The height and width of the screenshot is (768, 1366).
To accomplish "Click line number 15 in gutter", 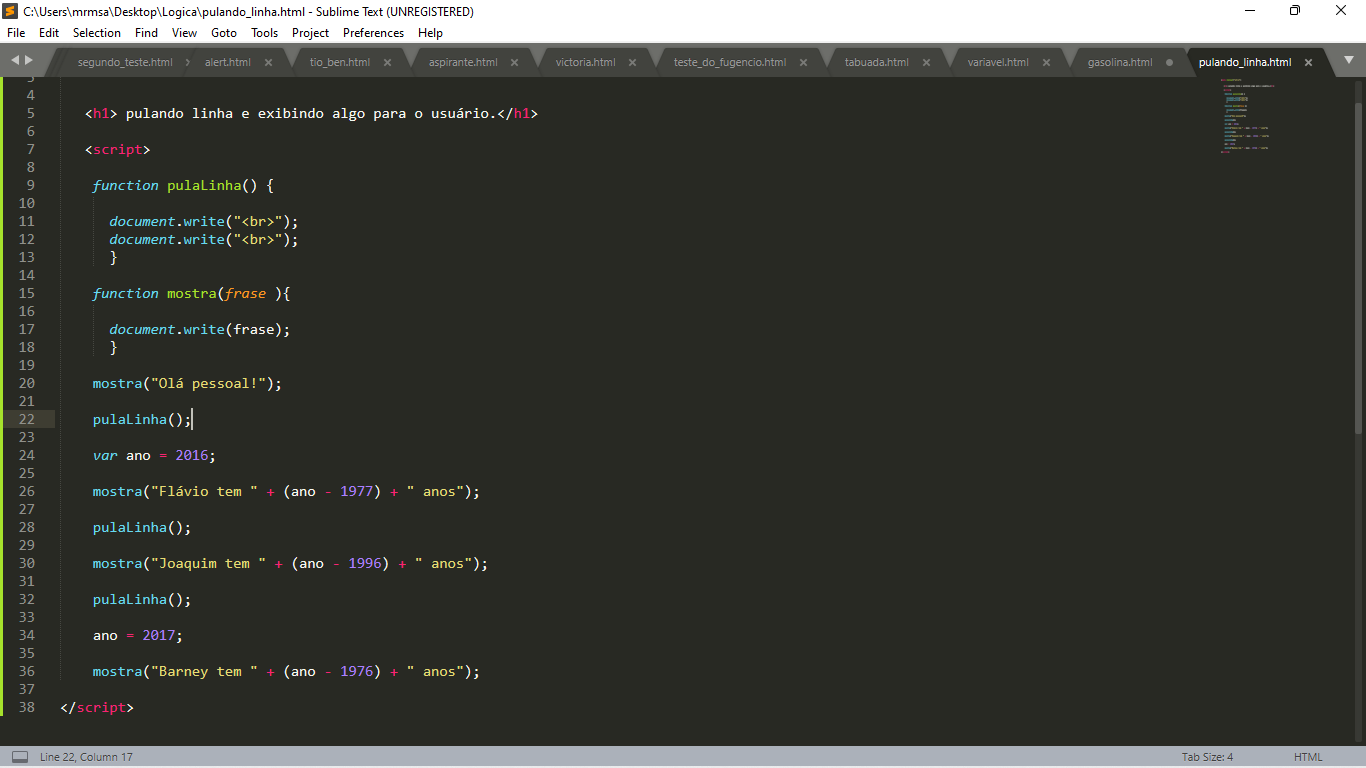I will 26,293.
